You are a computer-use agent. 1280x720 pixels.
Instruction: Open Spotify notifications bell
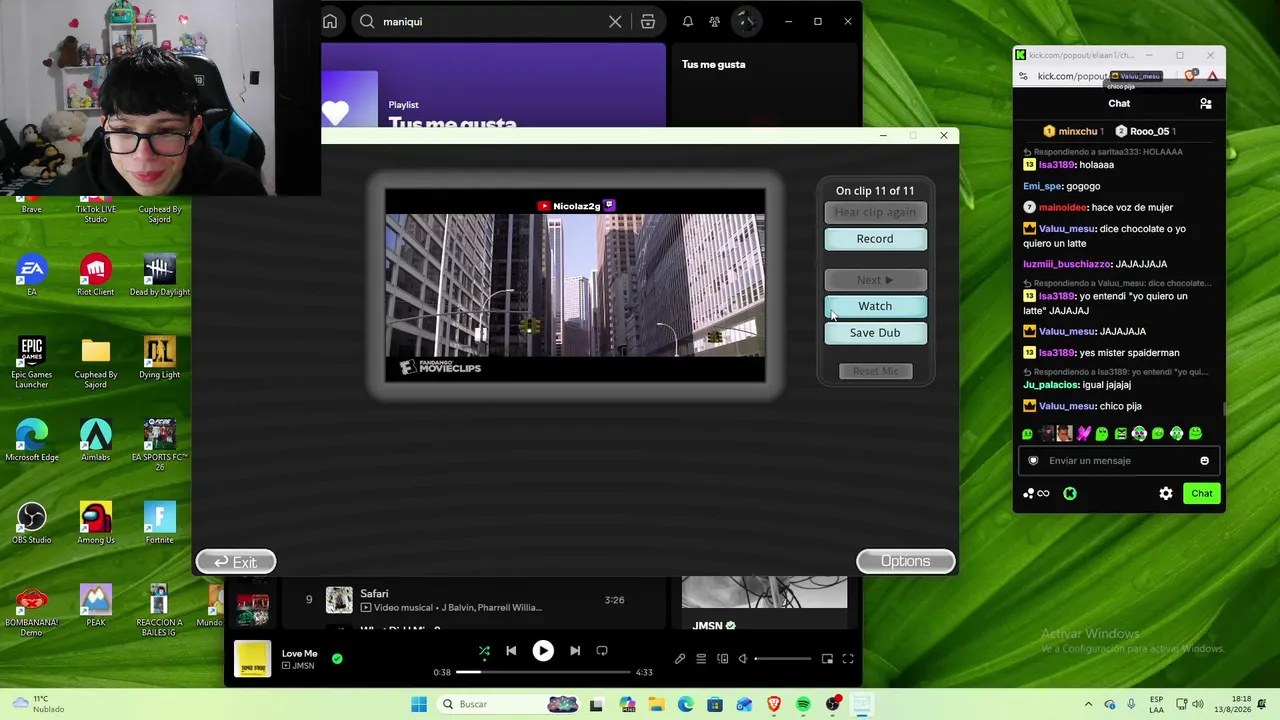click(688, 21)
